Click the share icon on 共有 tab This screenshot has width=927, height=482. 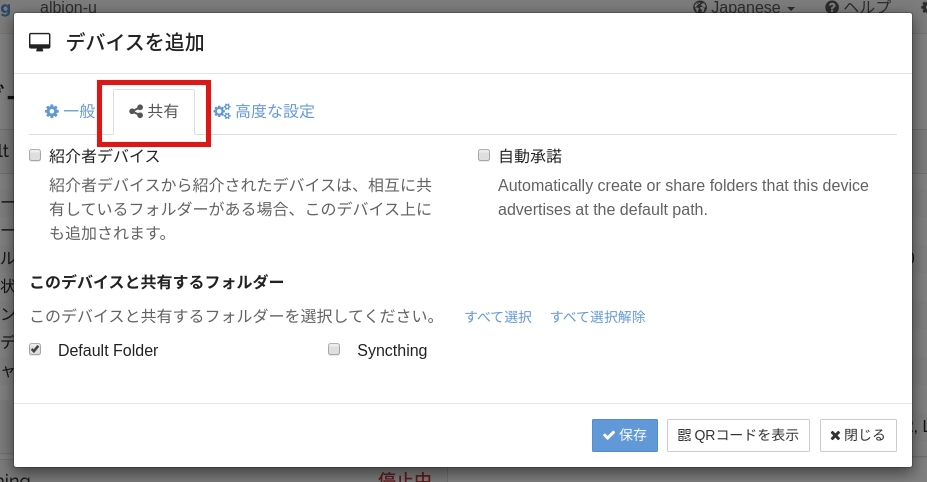(x=136, y=111)
